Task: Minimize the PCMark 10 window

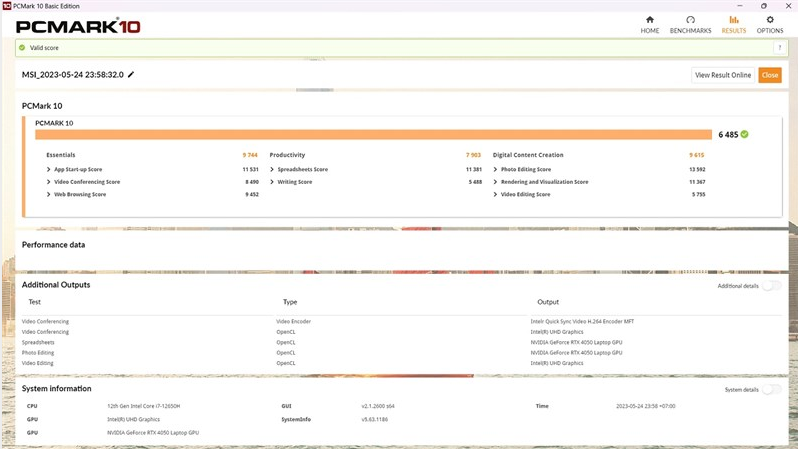Action: [740, 6]
